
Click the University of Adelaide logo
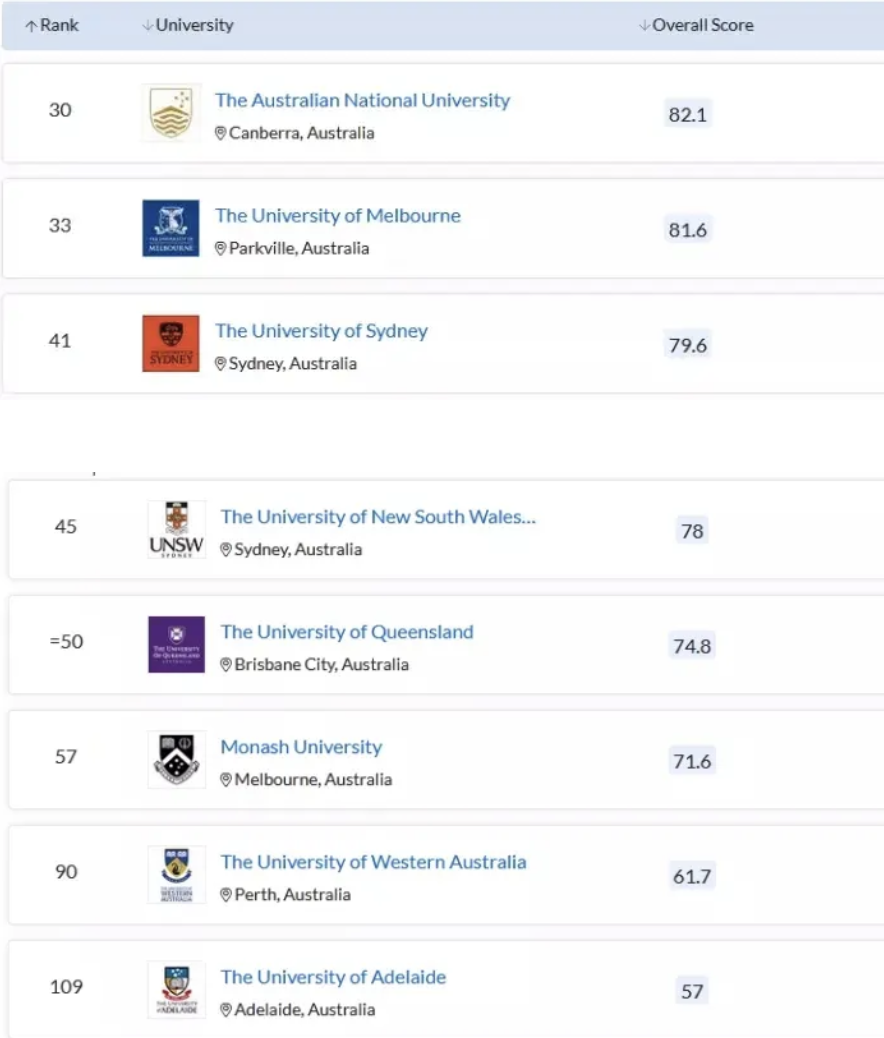177,989
